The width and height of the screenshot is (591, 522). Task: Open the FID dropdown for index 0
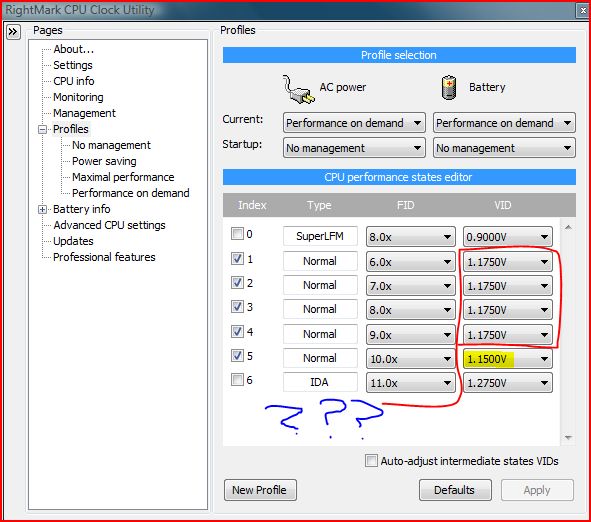[x=410, y=237]
